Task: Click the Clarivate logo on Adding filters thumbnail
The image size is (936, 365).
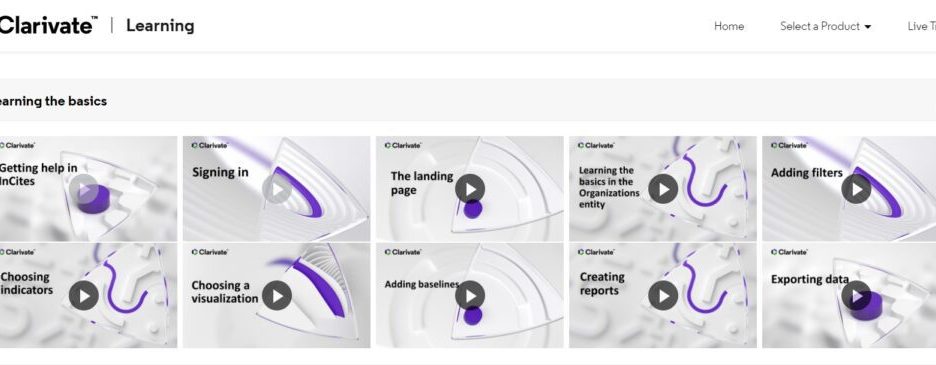Action: (789, 145)
